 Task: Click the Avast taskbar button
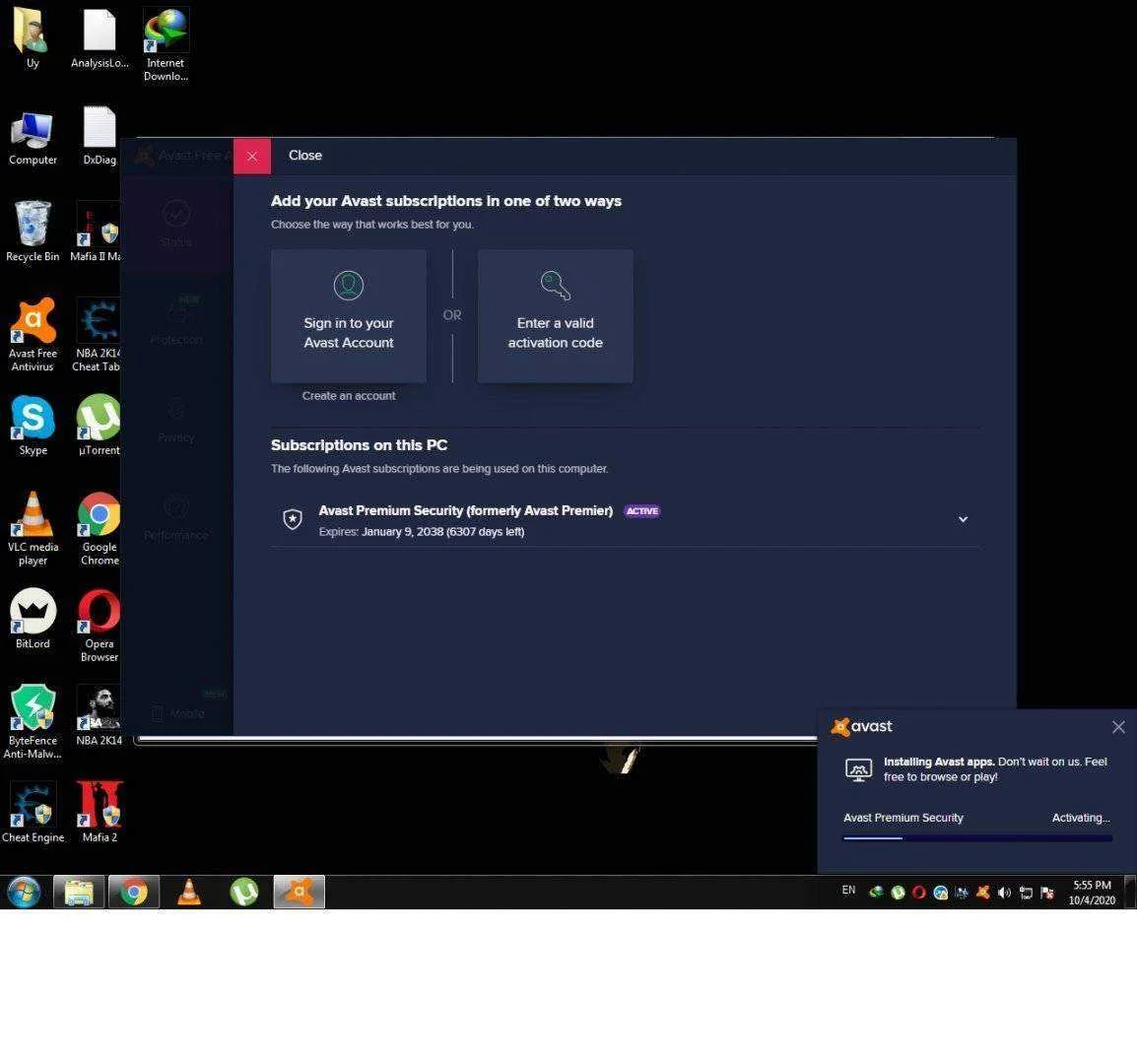[299, 893]
